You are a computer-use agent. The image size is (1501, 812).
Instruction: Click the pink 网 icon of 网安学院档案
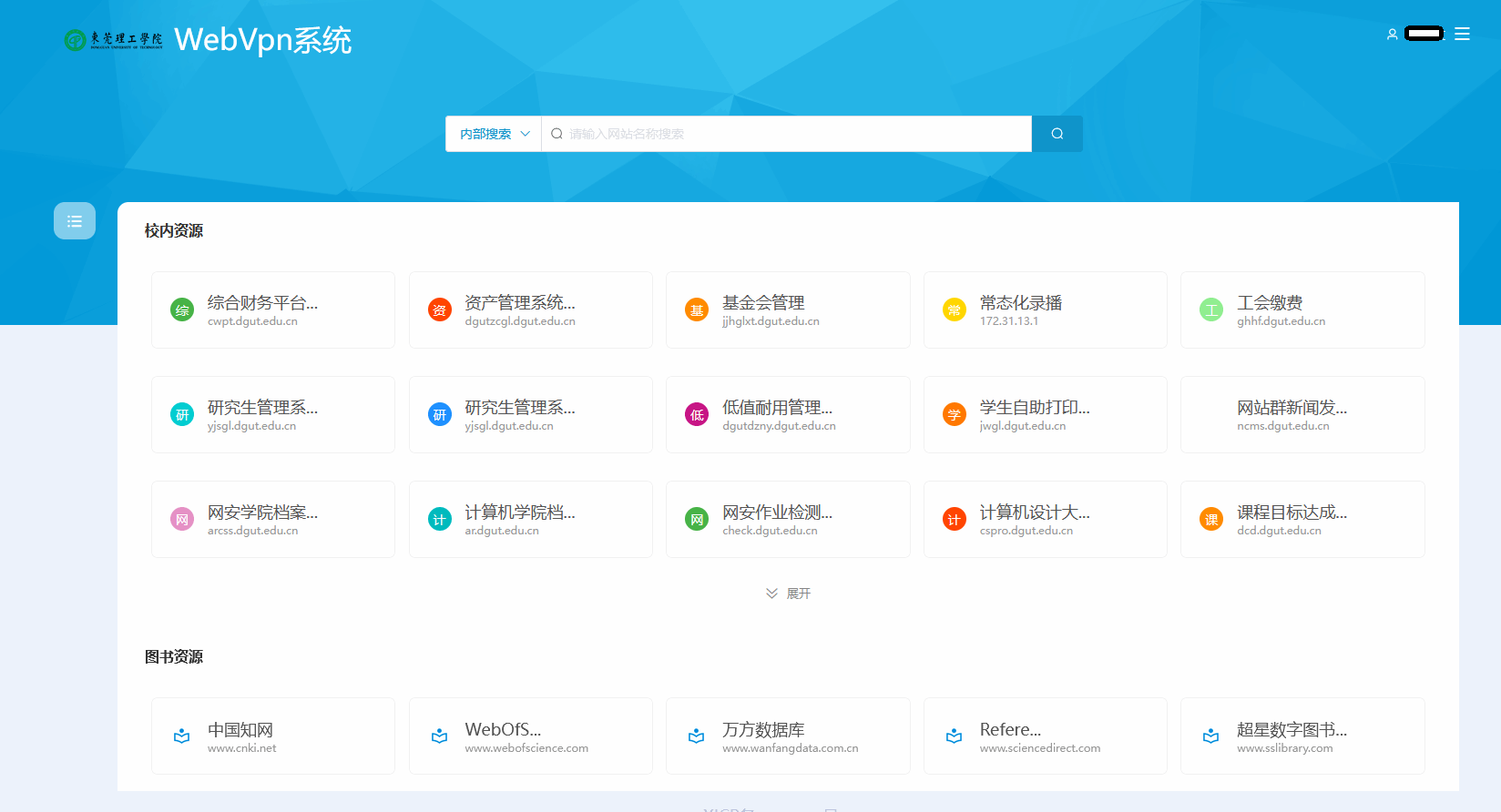[182, 520]
